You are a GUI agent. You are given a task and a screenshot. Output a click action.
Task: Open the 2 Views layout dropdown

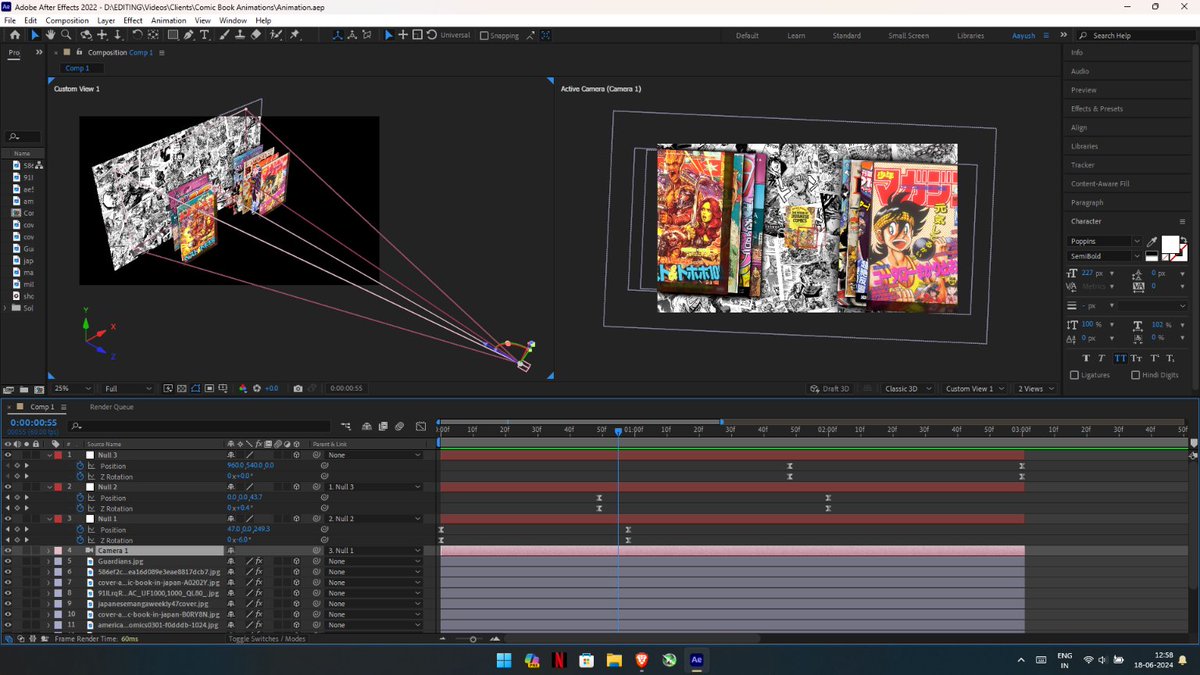coord(1036,388)
